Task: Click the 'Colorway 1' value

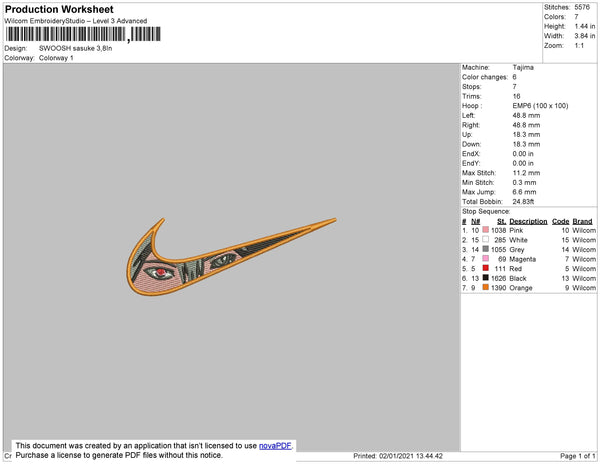Action: pos(56,58)
